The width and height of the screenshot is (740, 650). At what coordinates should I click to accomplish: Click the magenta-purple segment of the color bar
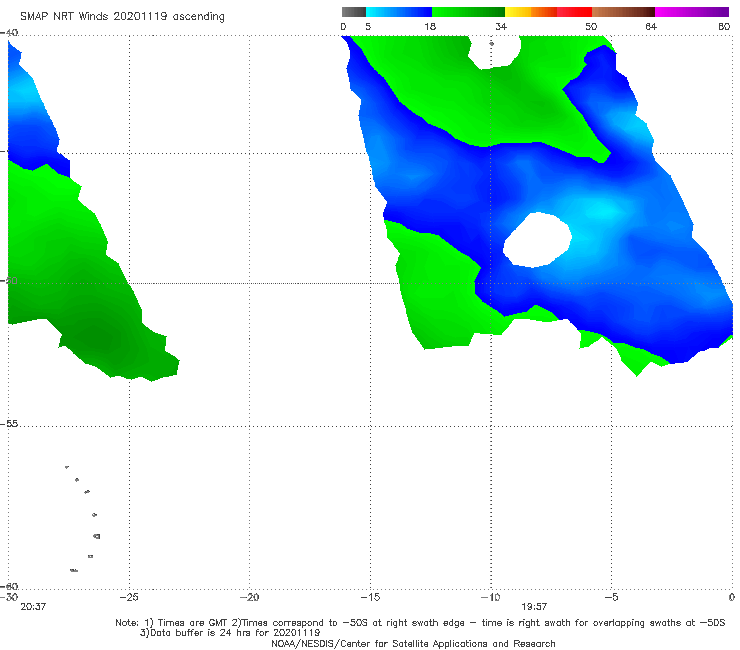tap(692, 12)
